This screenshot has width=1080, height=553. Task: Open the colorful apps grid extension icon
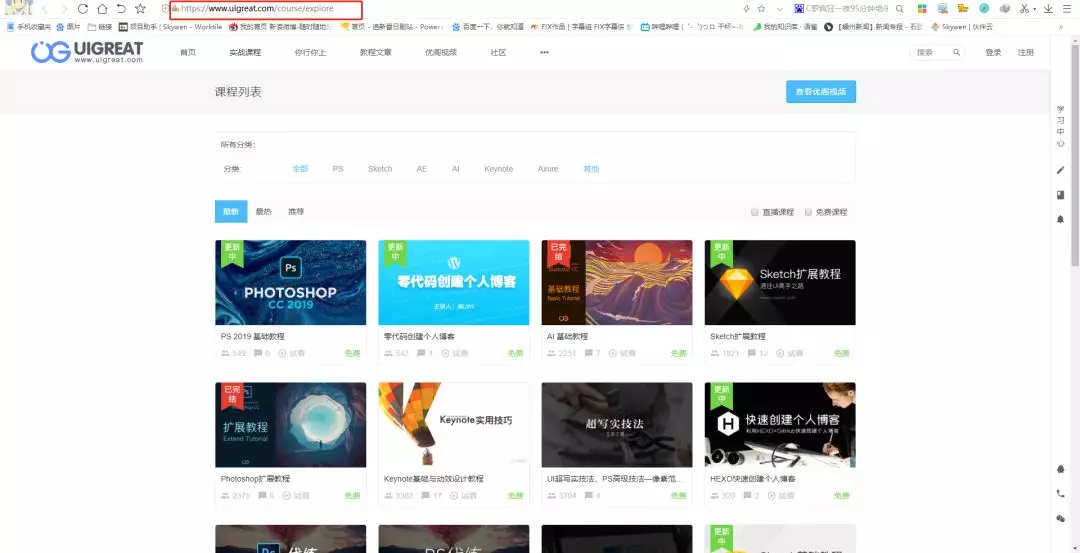[922, 9]
